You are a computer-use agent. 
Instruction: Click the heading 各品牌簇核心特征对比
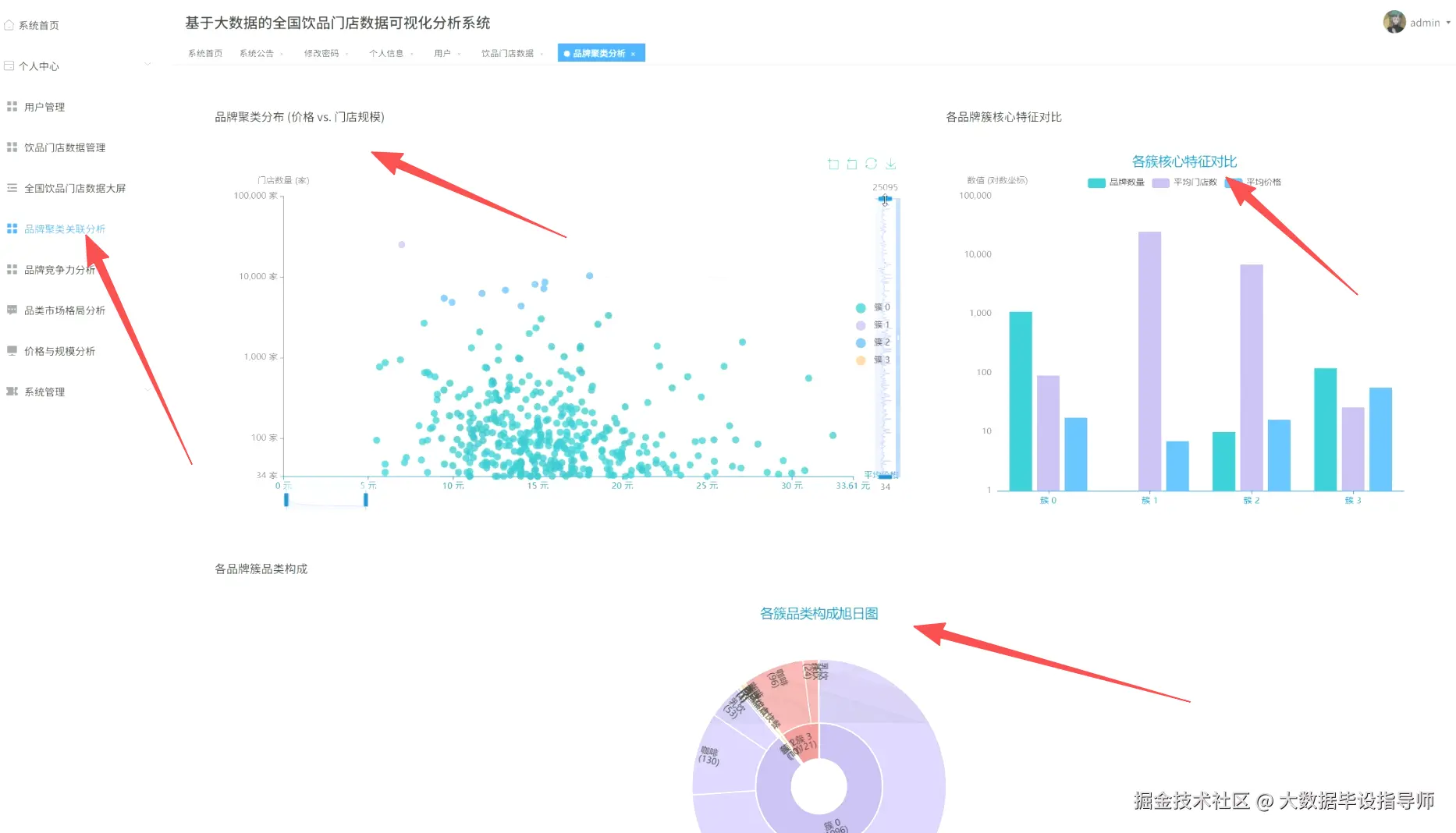point(1003,117)
